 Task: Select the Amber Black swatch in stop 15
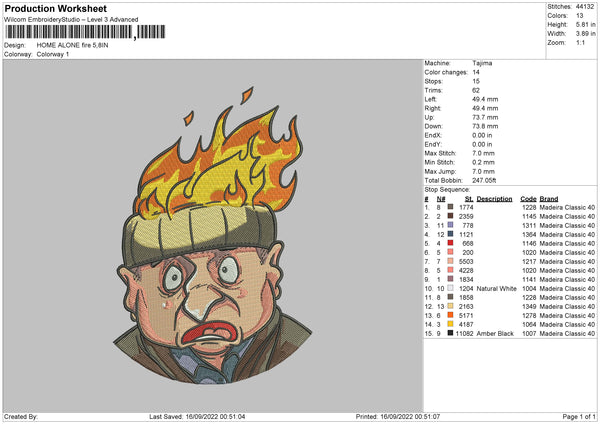[x=450, y=333]
